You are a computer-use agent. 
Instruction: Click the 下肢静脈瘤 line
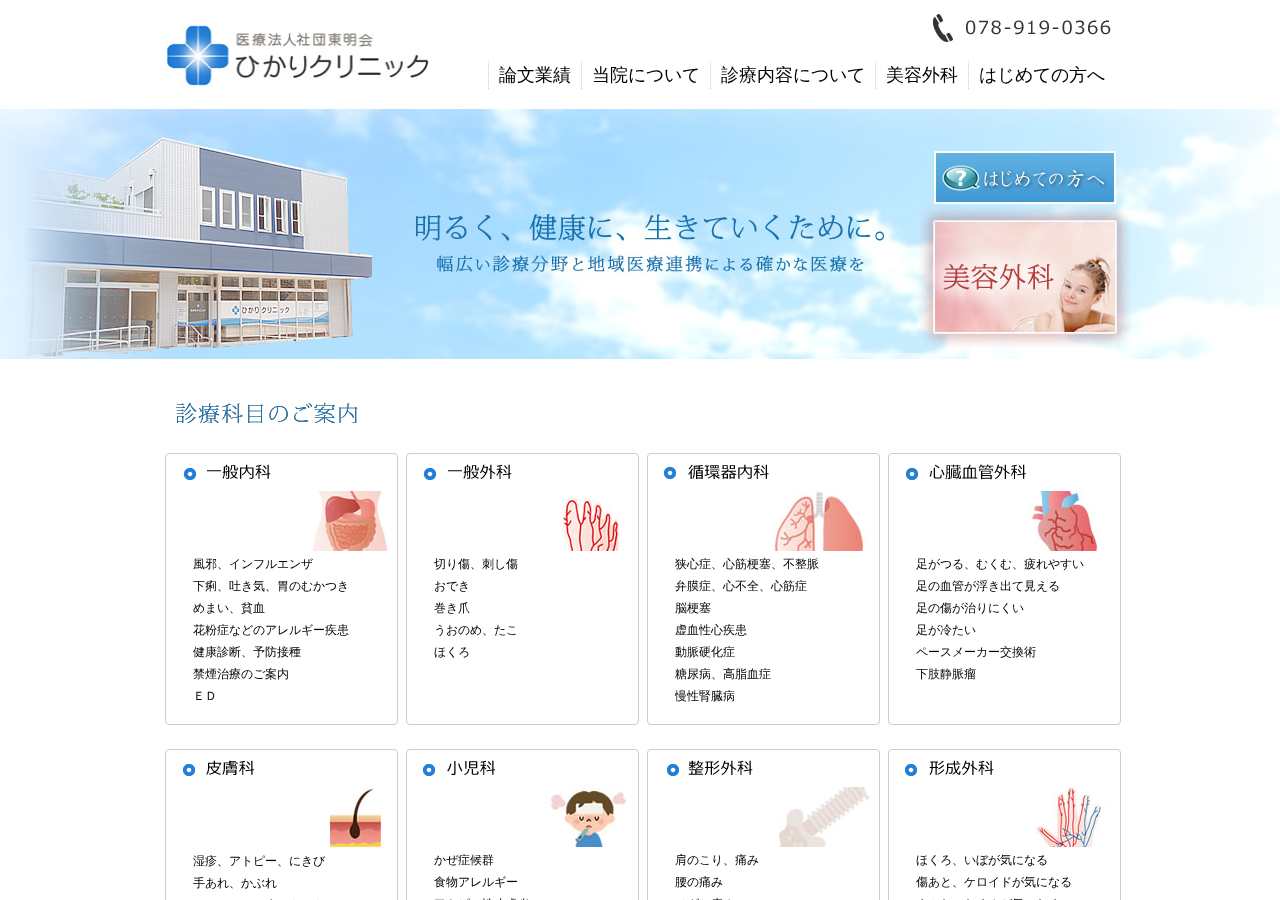click(946, 674)
